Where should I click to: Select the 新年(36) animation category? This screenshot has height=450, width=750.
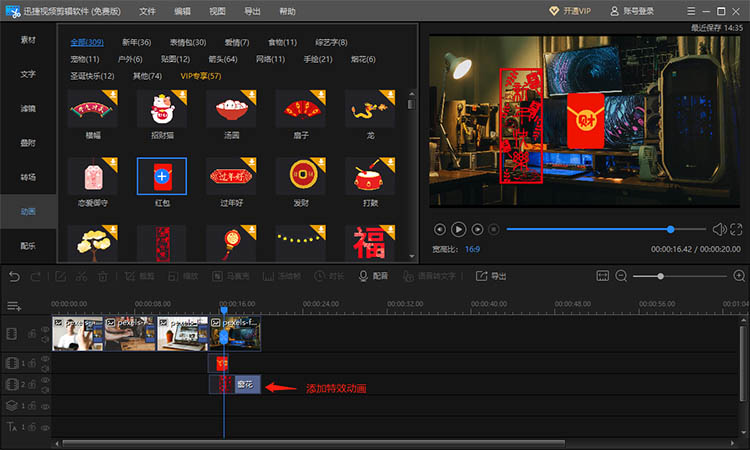[136, 42]
